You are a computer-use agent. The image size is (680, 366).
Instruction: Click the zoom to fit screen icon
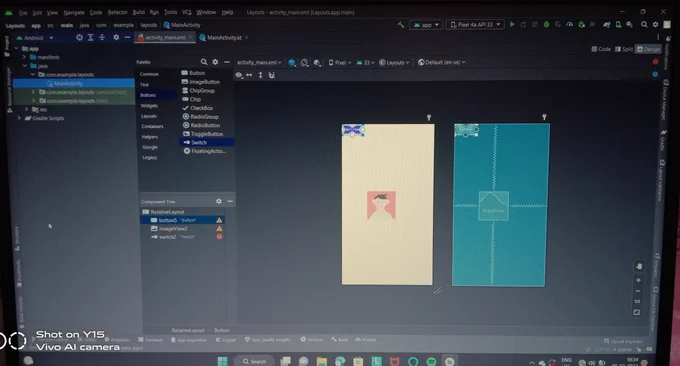[637, 312]
